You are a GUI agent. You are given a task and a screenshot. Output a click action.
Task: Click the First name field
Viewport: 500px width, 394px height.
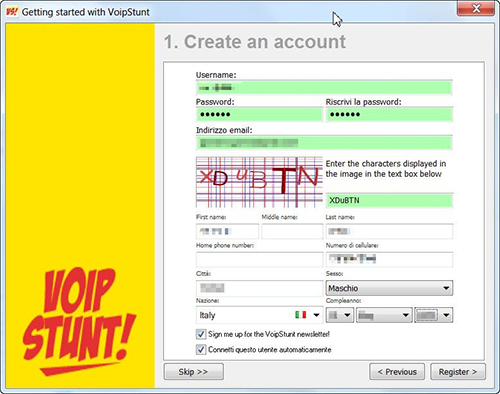[227, 231]
